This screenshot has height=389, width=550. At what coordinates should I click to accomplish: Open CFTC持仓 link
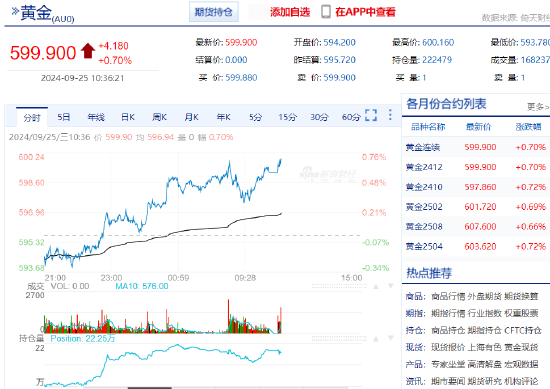tap(523, 330)
